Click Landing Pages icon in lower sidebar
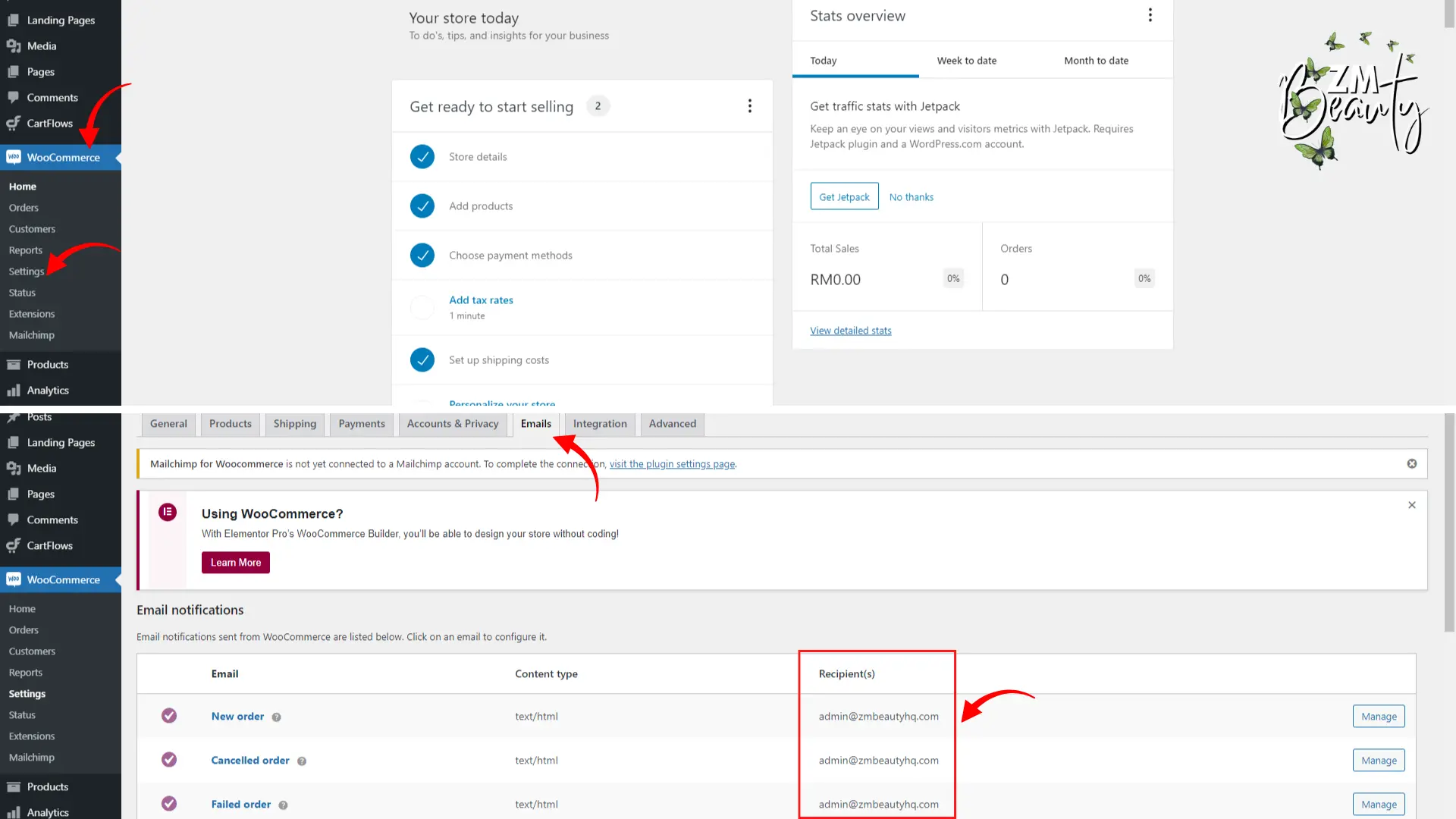The width and height of the screenshot is (1456, 819). pos(13,443)
